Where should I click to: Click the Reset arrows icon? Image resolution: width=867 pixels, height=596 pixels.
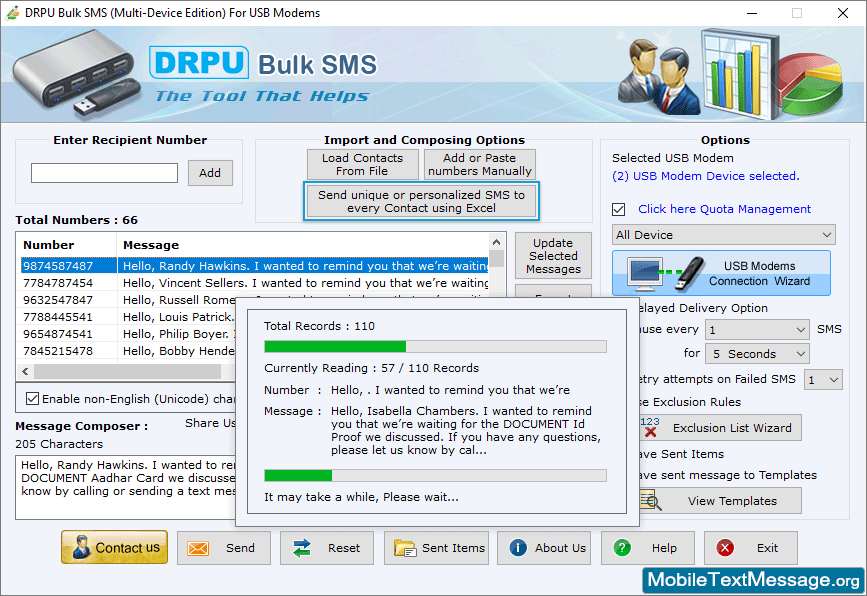coord(302,548)
